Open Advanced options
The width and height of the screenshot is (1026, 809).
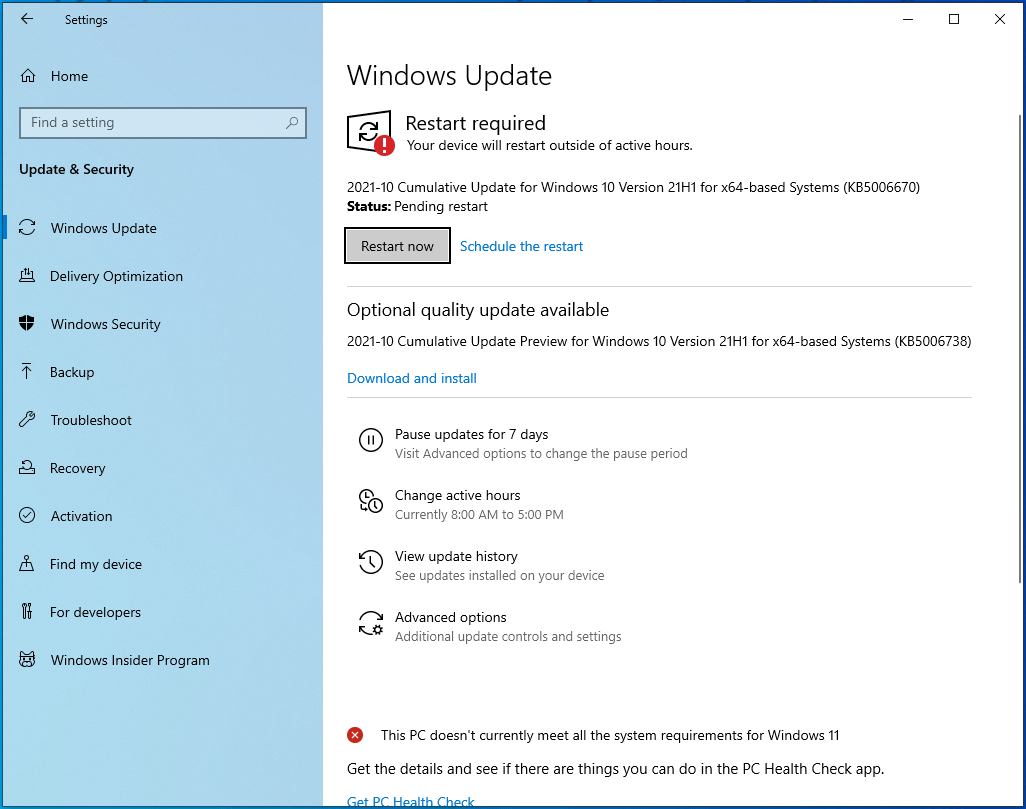[450, 617]
